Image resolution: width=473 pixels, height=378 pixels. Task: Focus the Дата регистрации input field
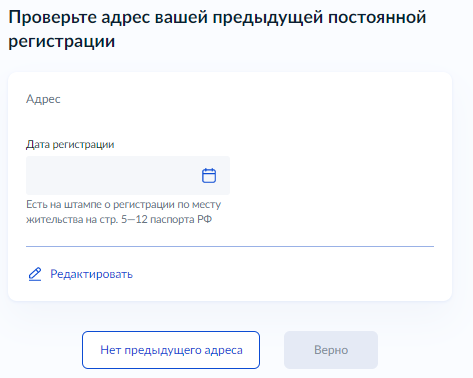(128, 175)
